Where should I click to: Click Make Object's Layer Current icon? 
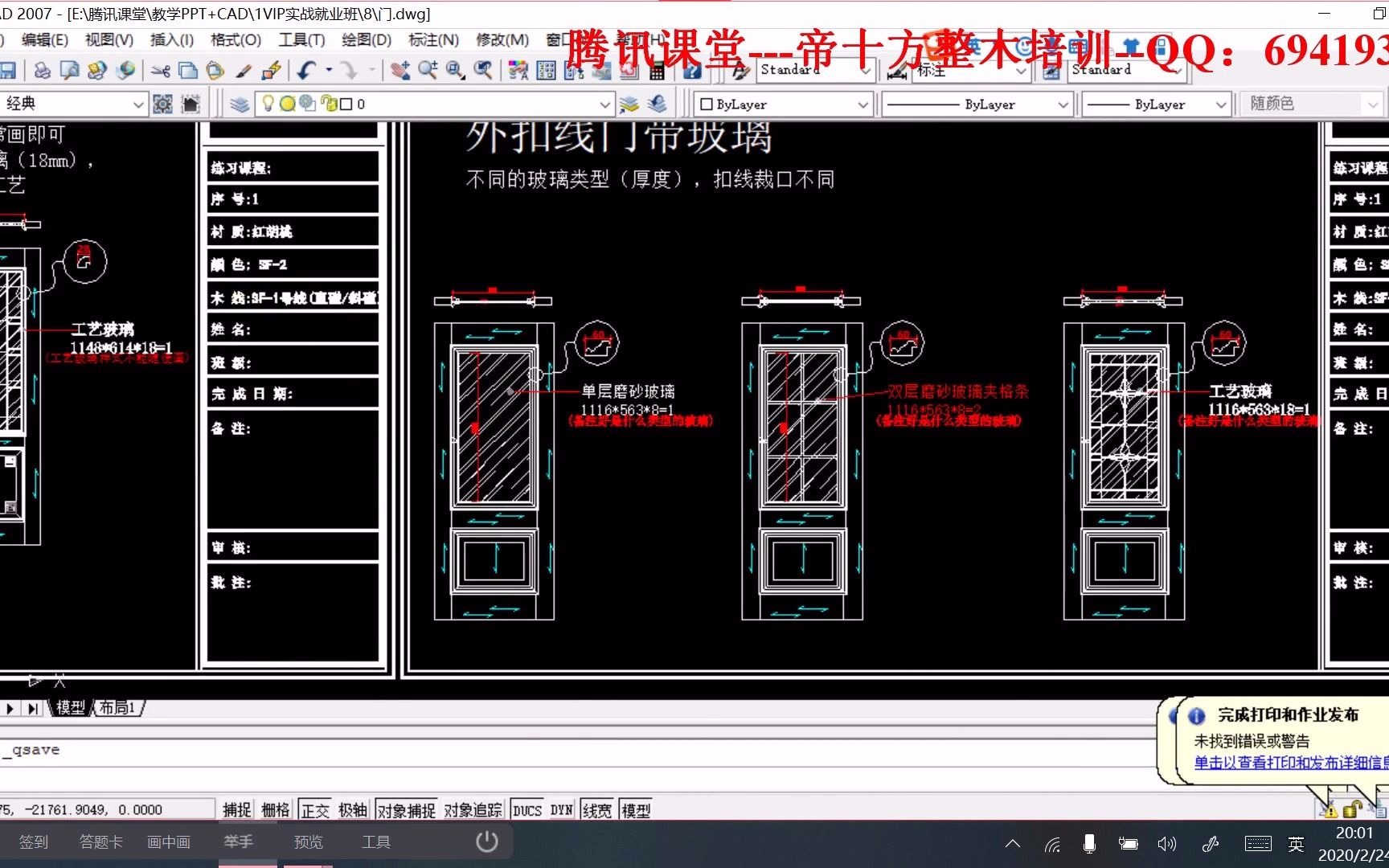629,104
